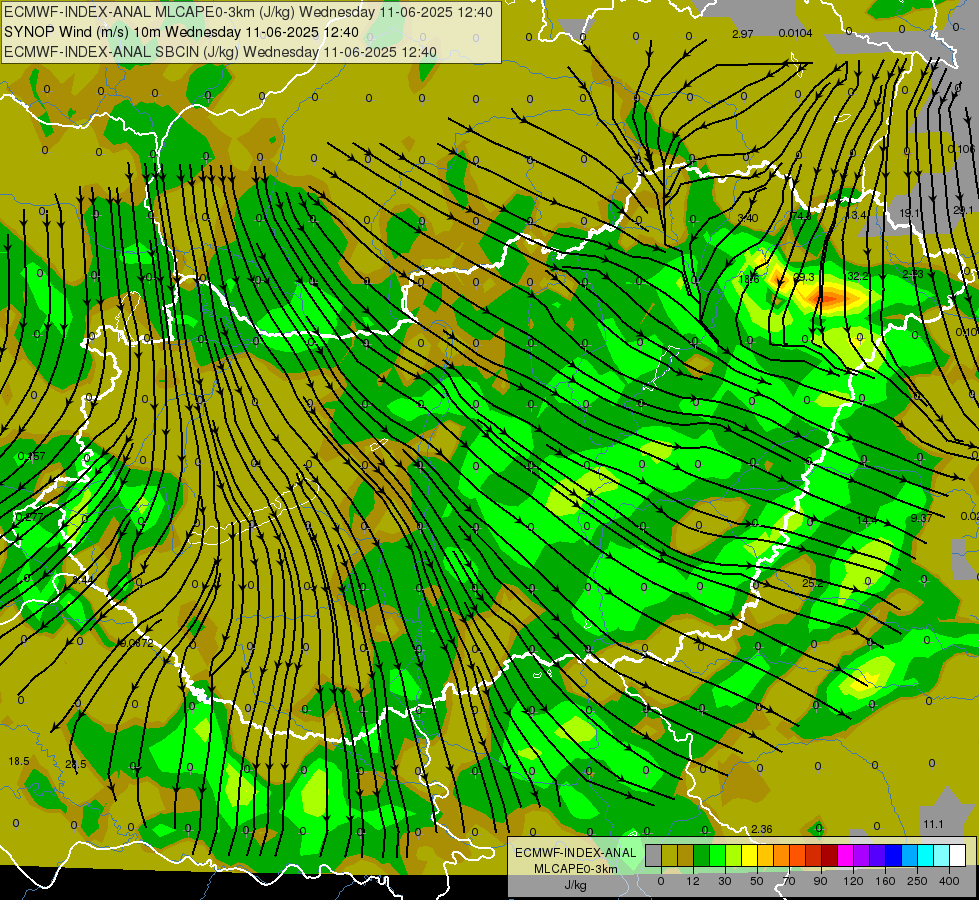This screenshot has height=900, width=979.
Task: Click the legend tick label 12
Action: pyautogui.click(x=693, y=881)
